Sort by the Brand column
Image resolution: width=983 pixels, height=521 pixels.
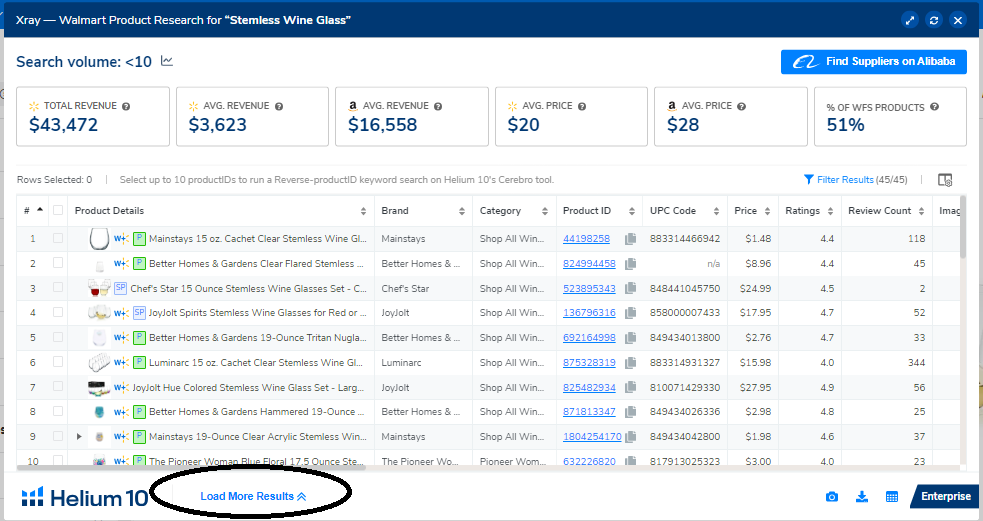coord(462,211)
